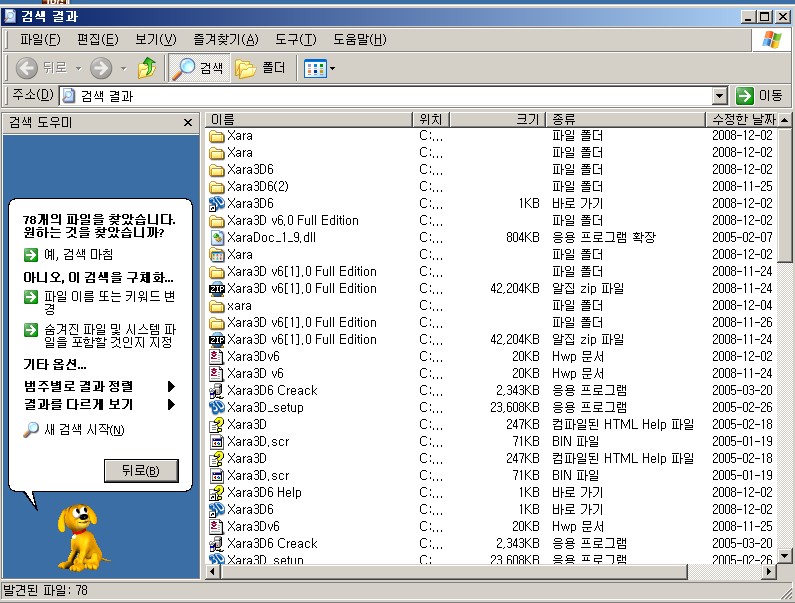Viewport: 795px width, 603px height.
Task: Click the status bar '발견된 파일: 78' text
Action: click(x=46, y=590)
